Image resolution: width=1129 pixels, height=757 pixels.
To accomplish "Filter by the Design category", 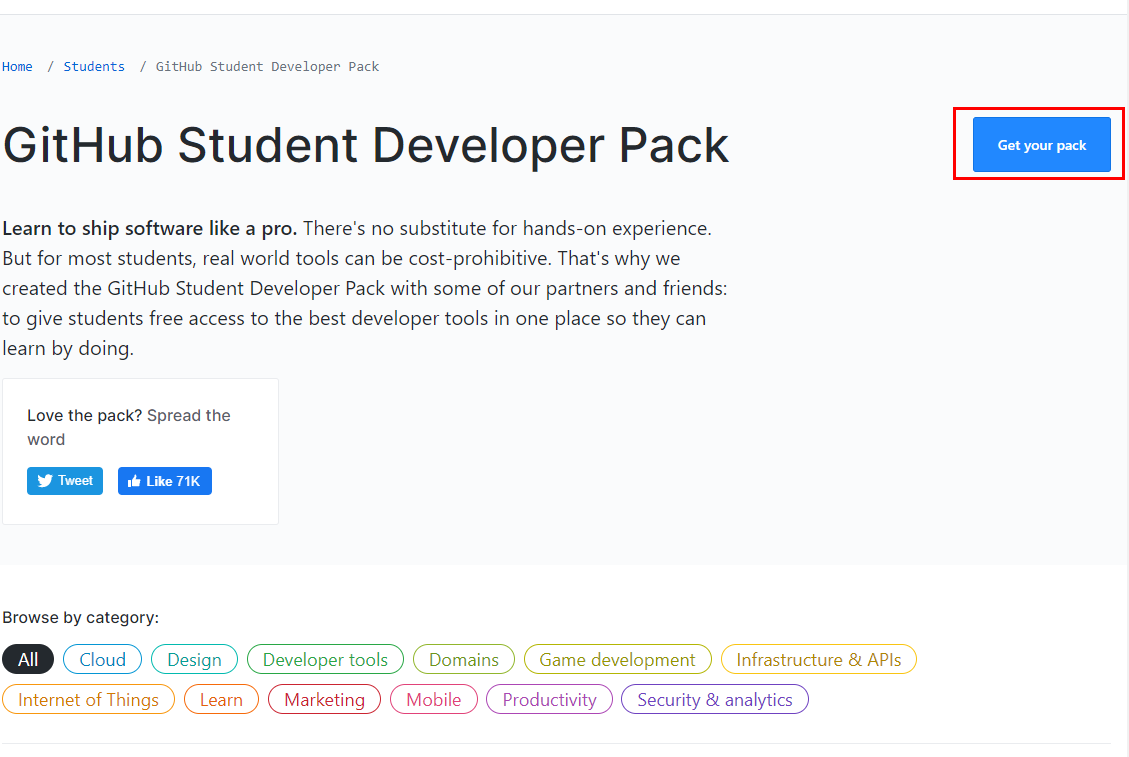I will [194, 659].
